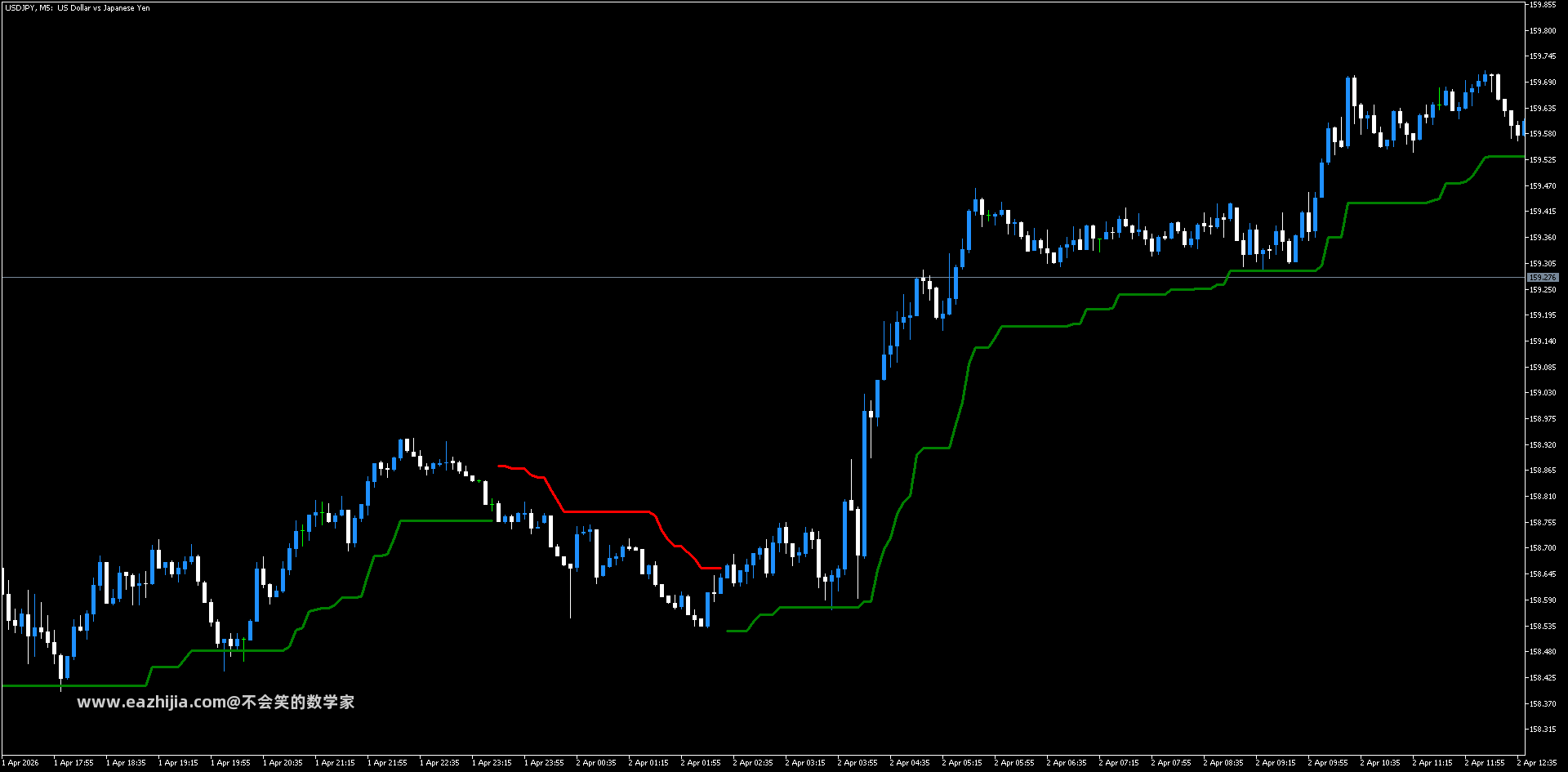
Task: Click the 159.855 price scale label
Action: (x=1543, y=5)
